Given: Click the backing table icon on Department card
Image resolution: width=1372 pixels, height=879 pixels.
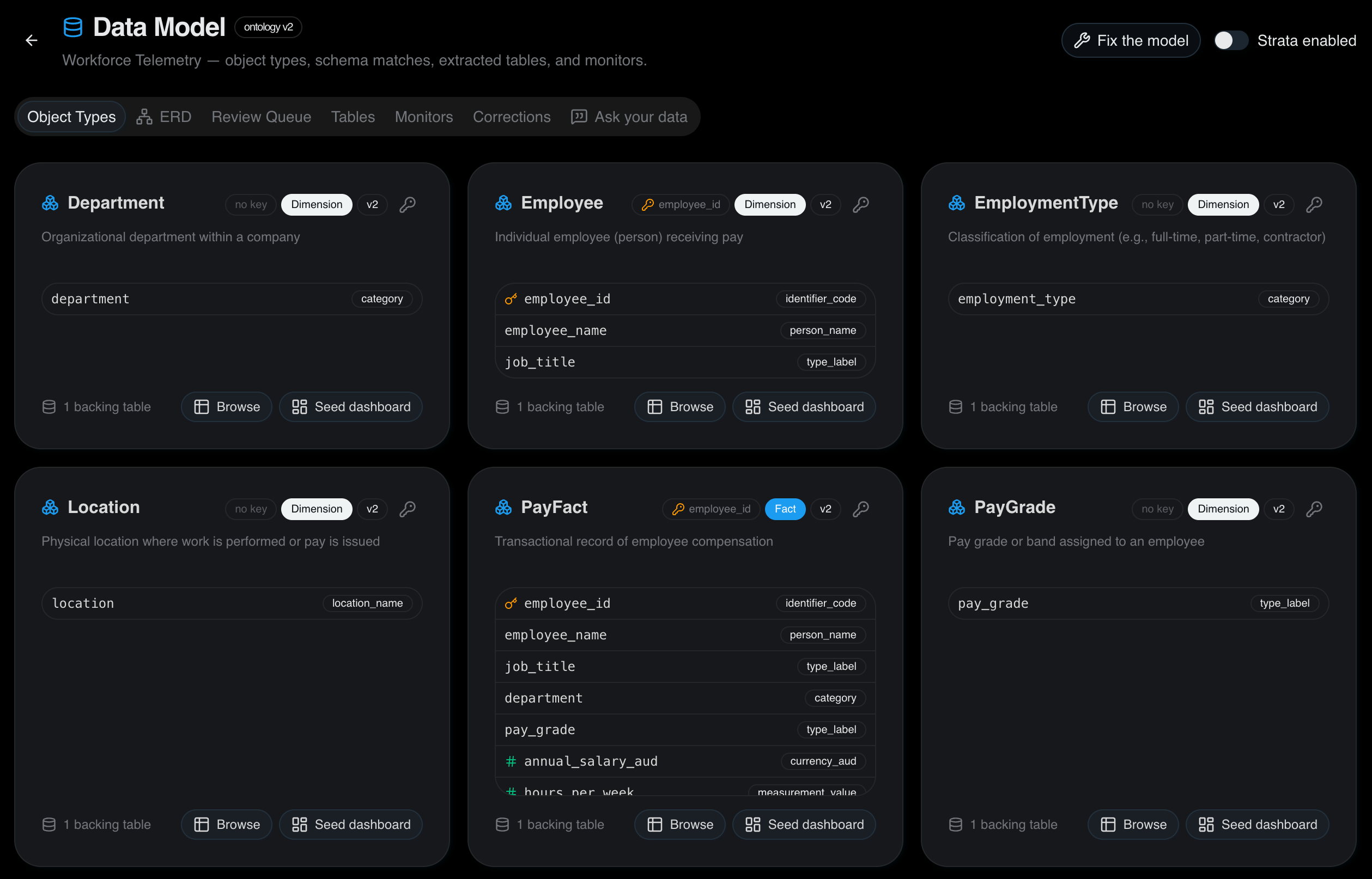Looking at the screenshot, I should (49, 407).
